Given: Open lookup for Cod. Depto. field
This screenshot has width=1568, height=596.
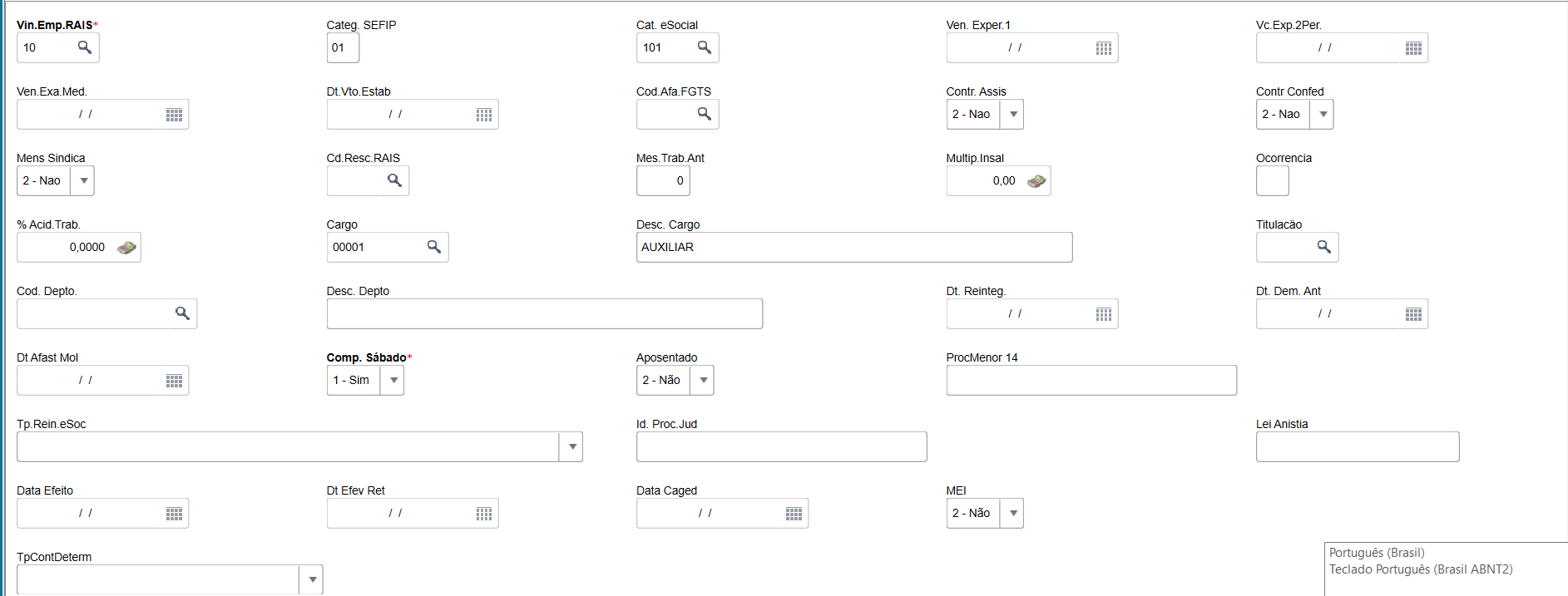Looking at the screenshot, I should [182, 313].
